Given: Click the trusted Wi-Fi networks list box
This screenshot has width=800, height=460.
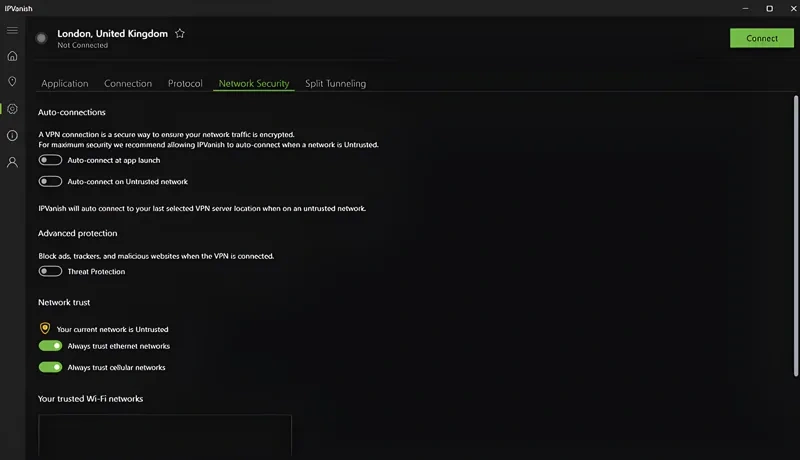Looking at the screenshot, I should [165, 436].
